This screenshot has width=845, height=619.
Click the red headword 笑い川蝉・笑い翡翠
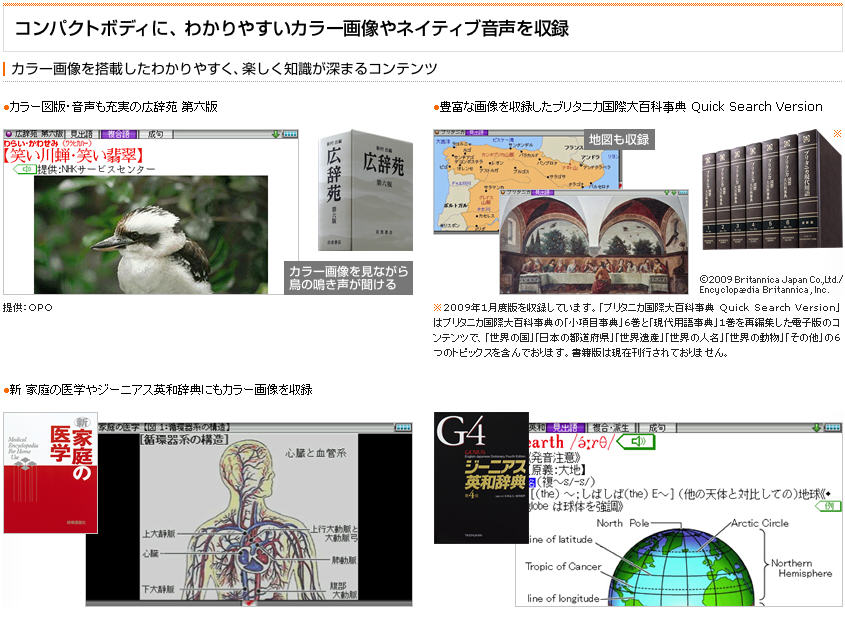(x=74, y=156)
